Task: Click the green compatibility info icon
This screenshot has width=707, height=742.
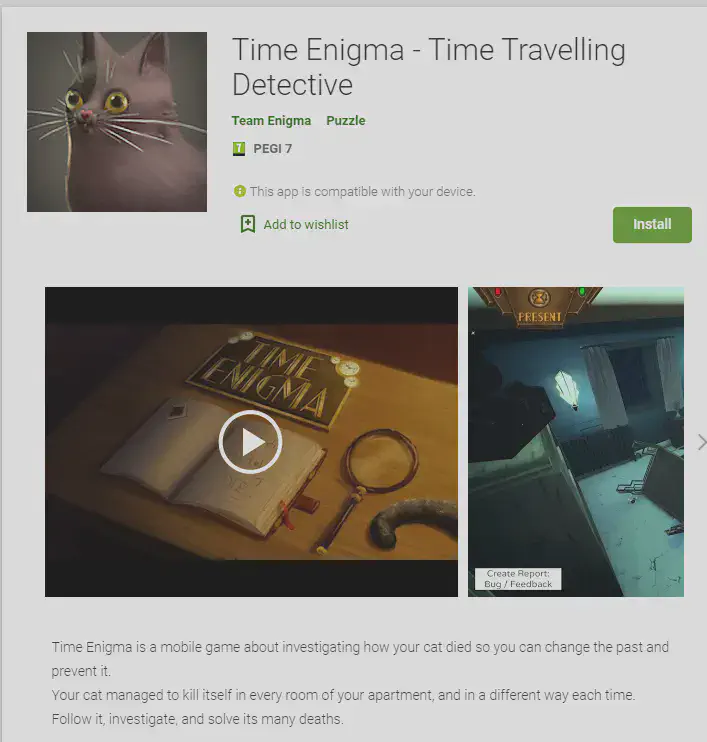Action: (239, 191)
